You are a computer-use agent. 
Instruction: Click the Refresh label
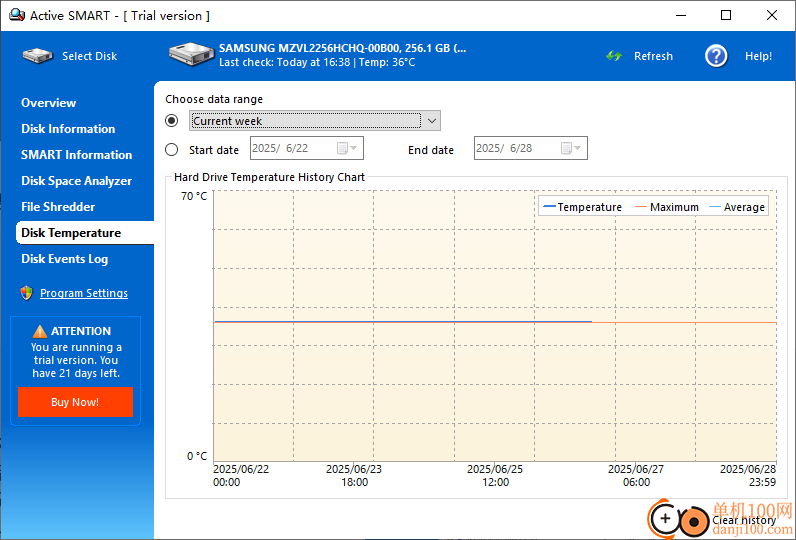pyautogui.click(x=653, y=56)
